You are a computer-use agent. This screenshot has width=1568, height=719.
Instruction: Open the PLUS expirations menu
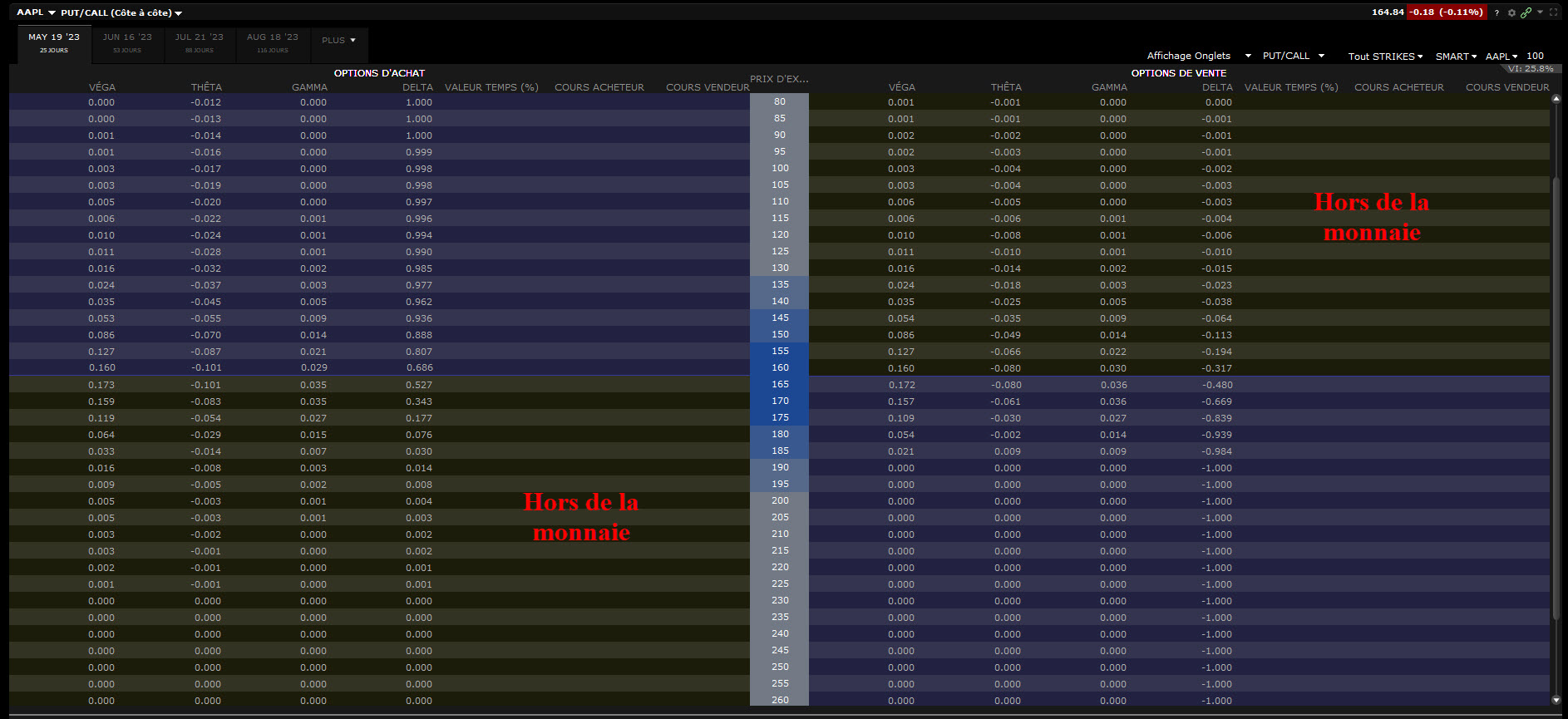click(338, 40)
